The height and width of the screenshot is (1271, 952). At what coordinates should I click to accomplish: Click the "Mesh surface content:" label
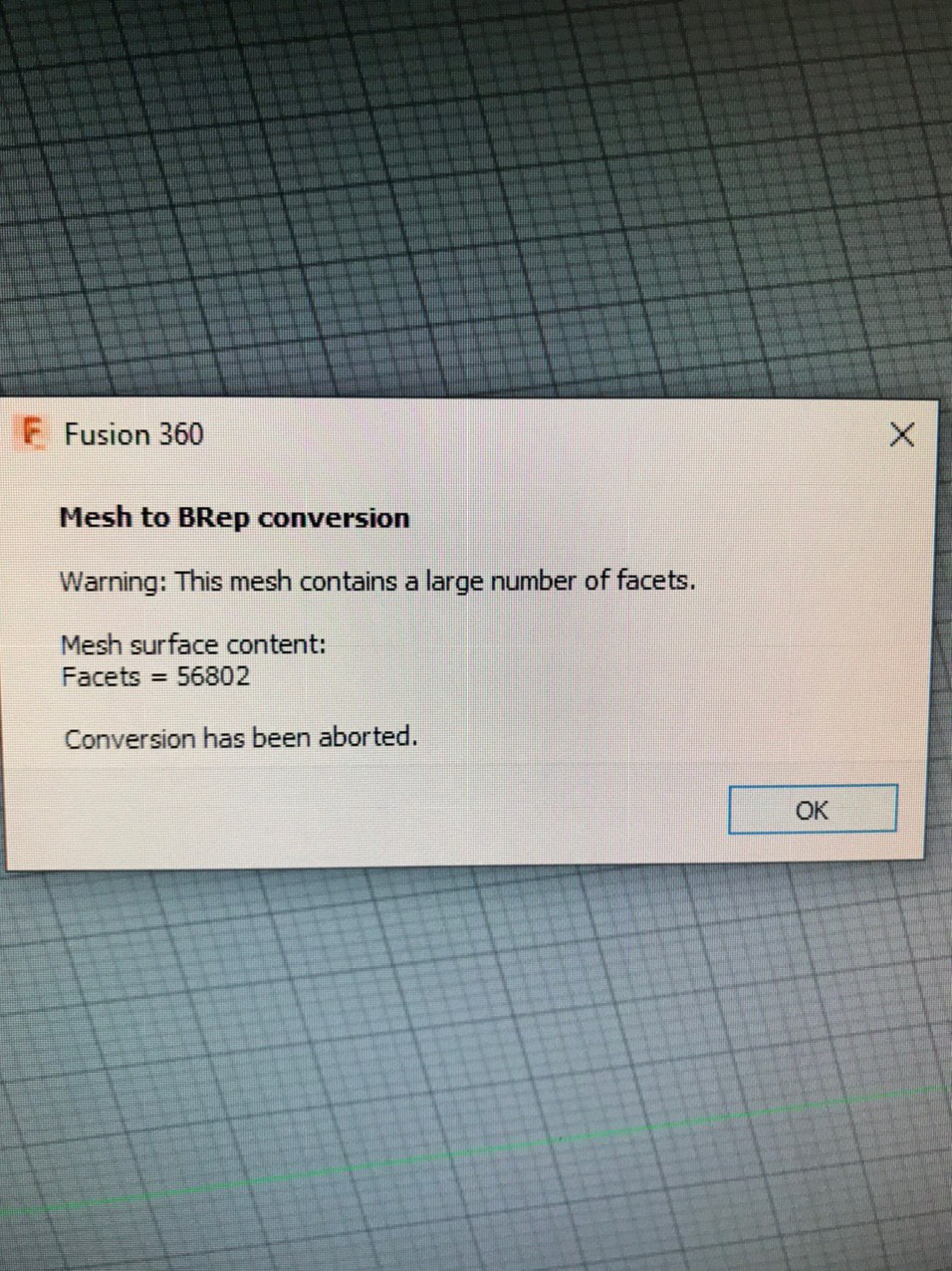[x=193, y=644]
